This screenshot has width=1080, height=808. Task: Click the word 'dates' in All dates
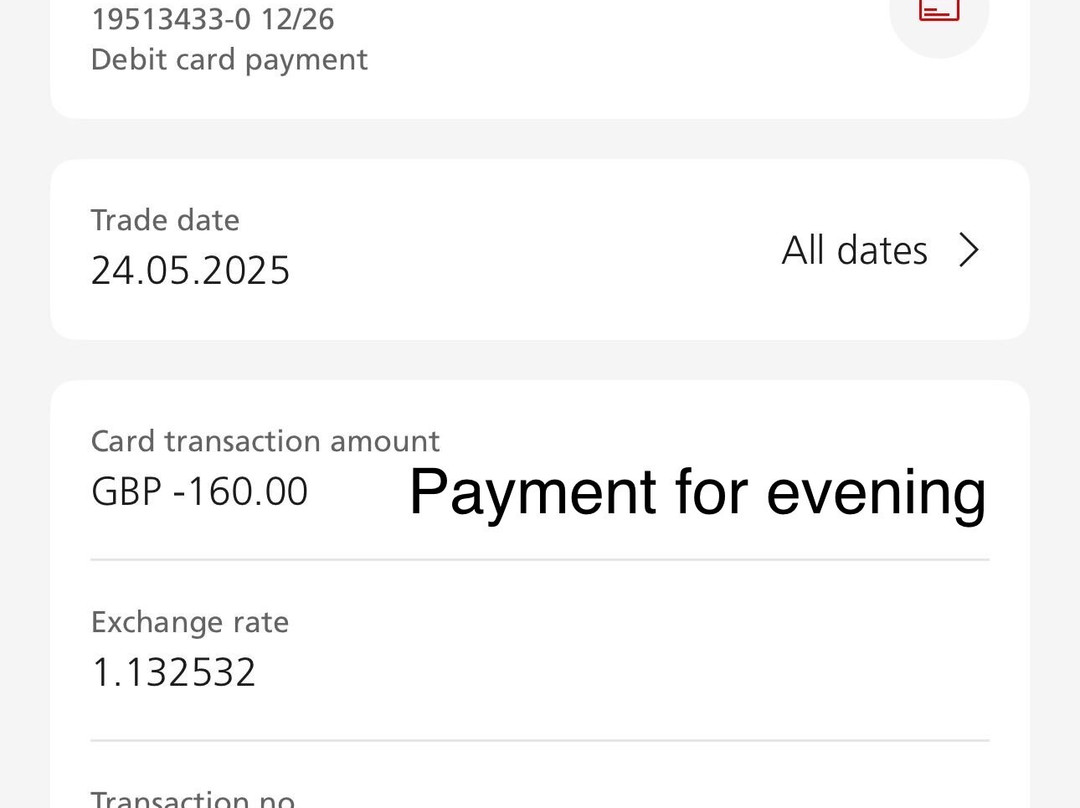(882, 250)
